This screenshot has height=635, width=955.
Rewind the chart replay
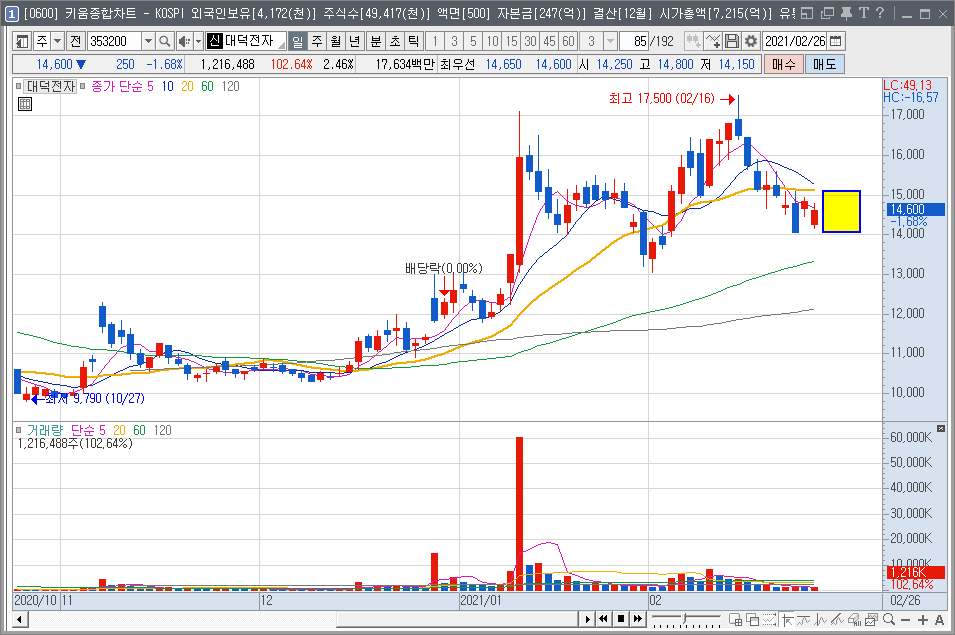[x=603, y=619]
